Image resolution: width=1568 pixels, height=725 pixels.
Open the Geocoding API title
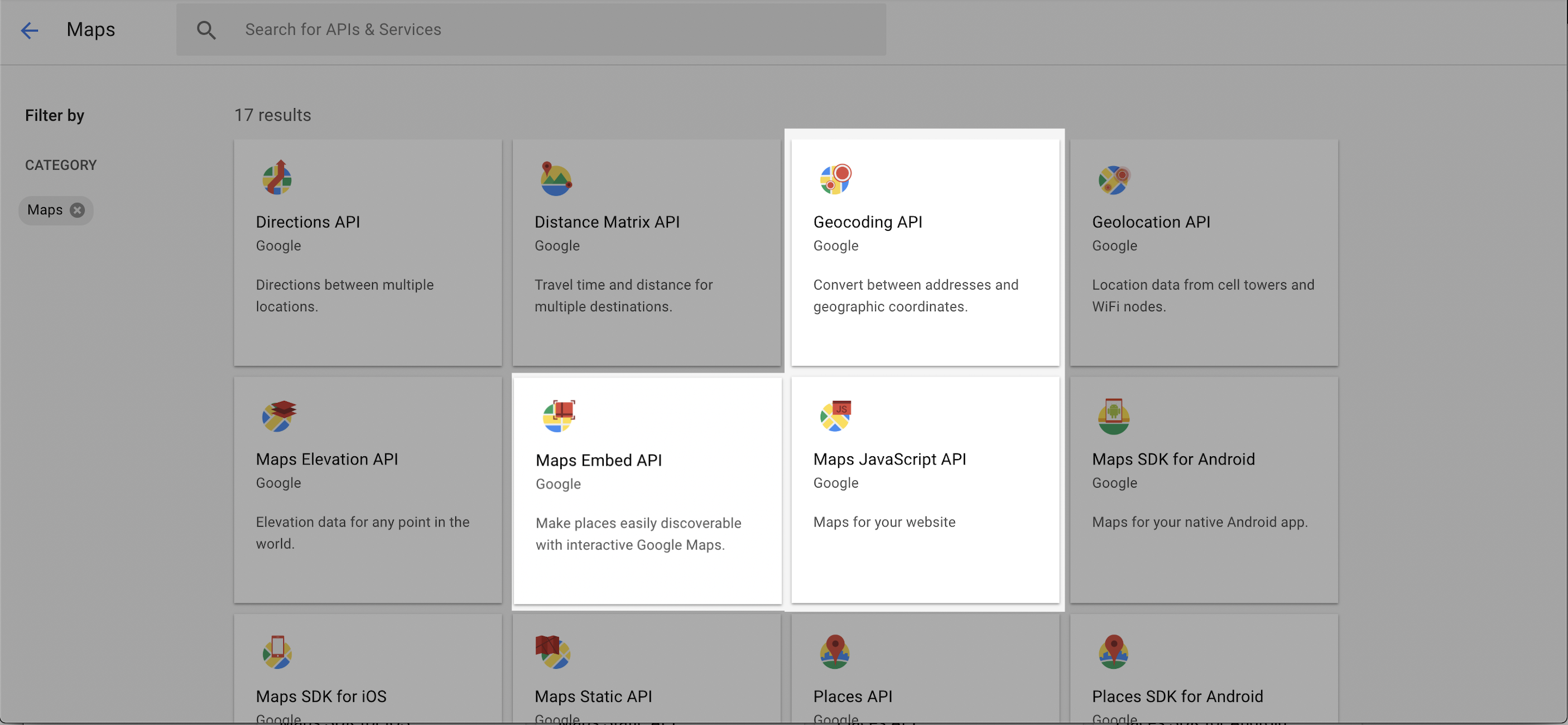pos(867,222)
